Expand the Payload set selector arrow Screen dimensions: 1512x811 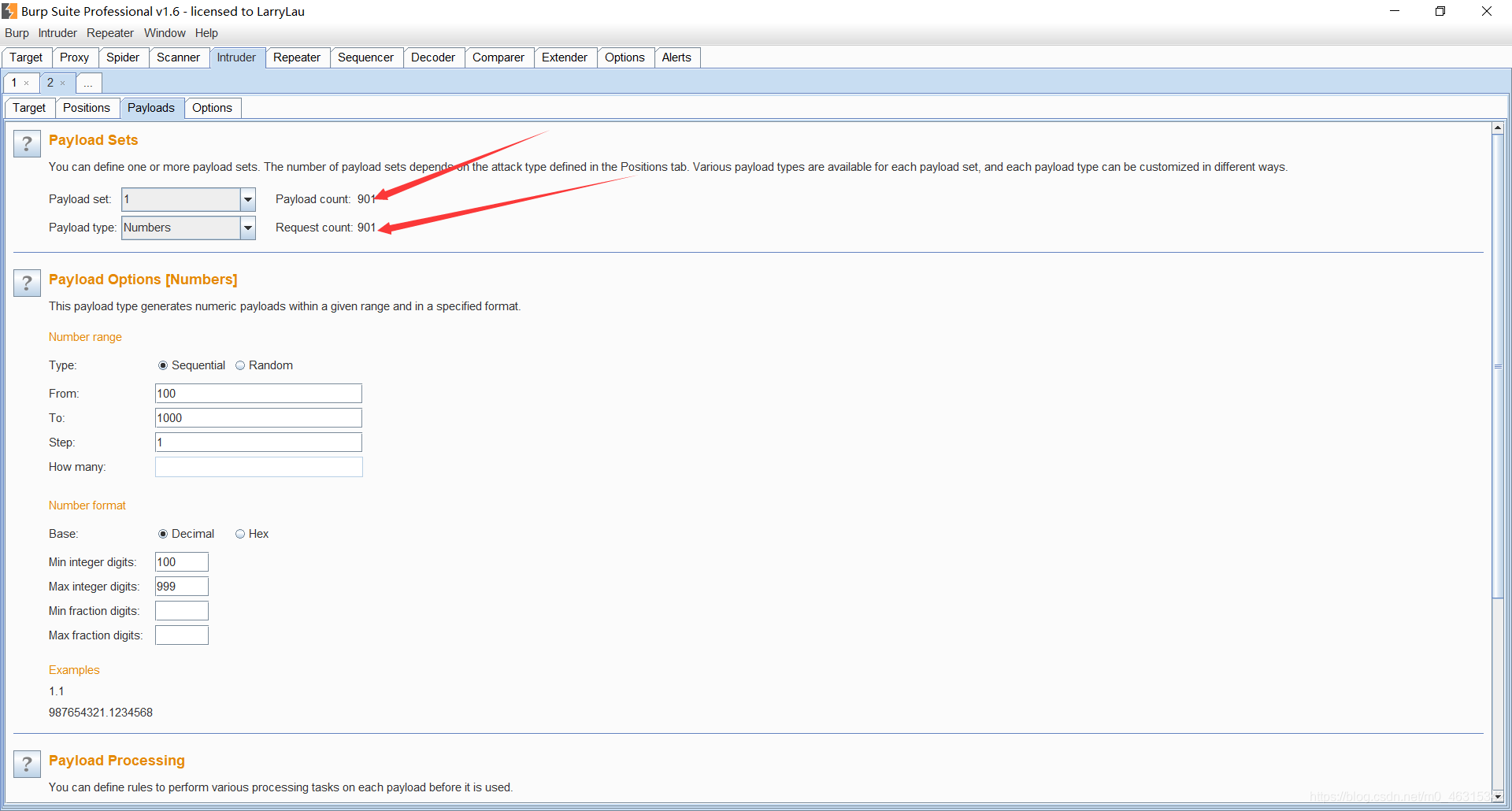pos(246,199)
